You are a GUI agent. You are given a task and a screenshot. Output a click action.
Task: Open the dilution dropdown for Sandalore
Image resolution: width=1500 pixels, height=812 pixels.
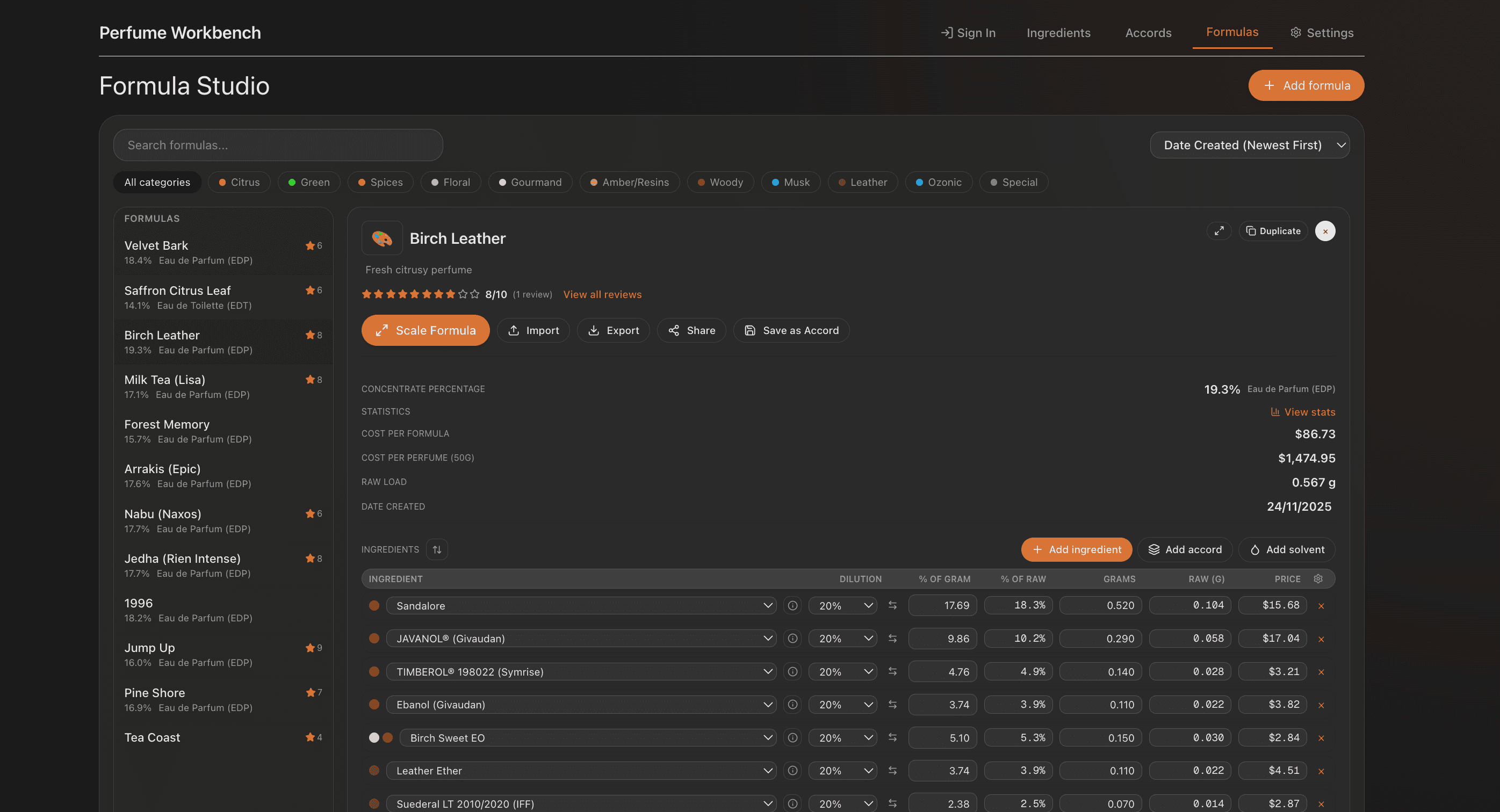[x=842, y=605]
